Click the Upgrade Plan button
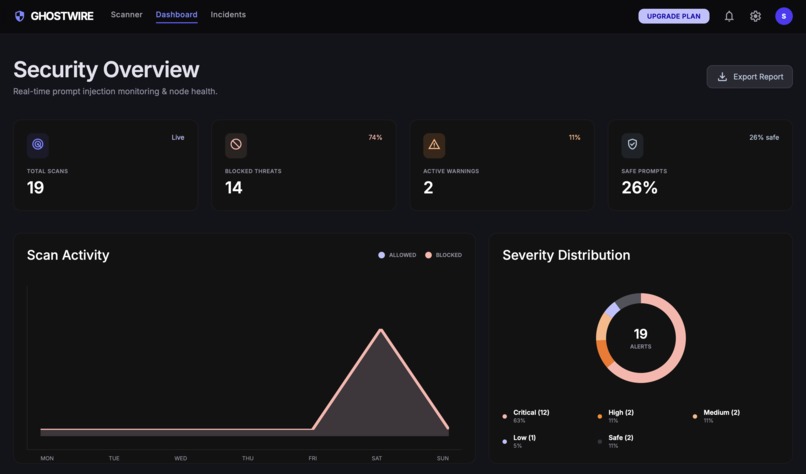Screen dimensions: 806x474 click(673, 16)
